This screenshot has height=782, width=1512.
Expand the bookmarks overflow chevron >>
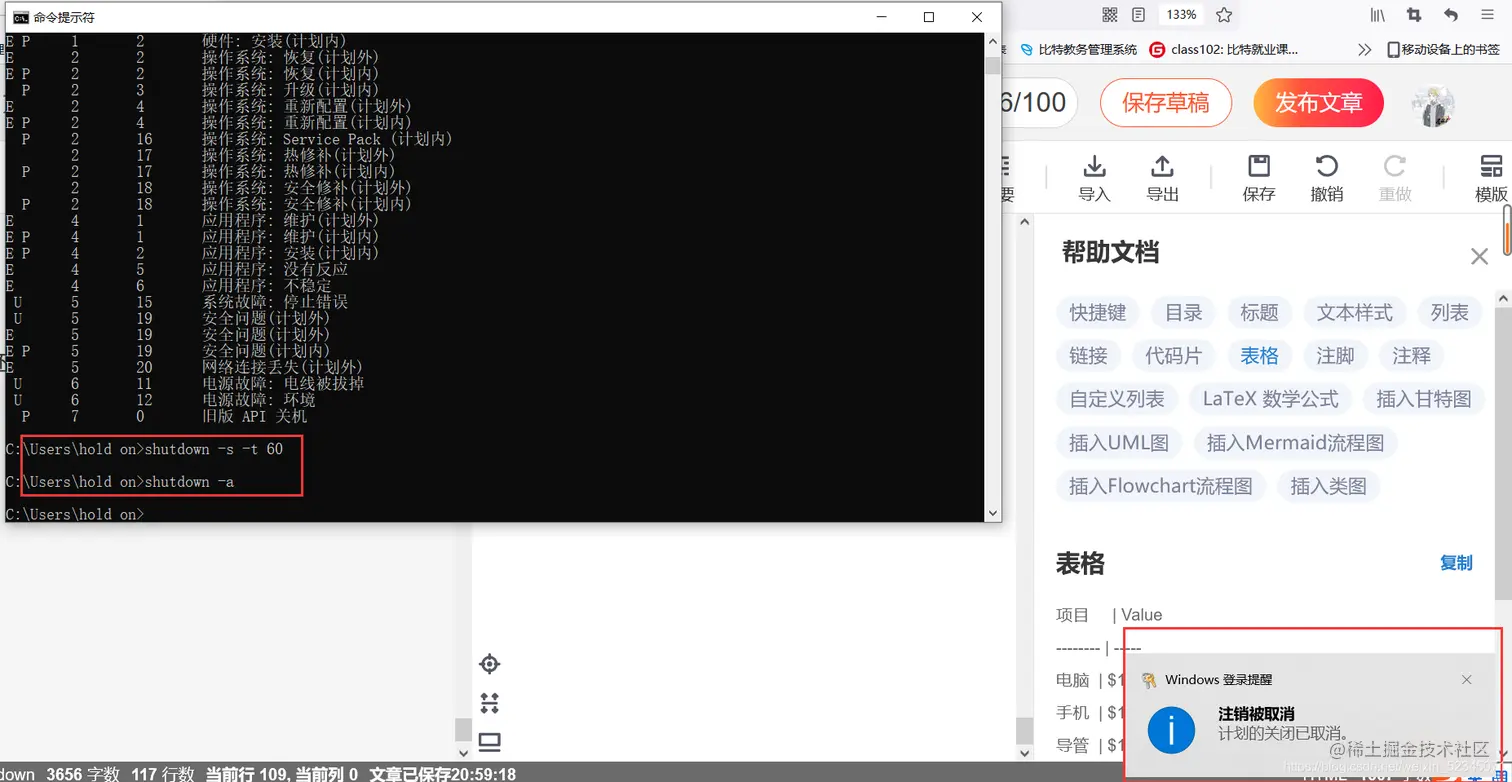(x=1363, y=47)
